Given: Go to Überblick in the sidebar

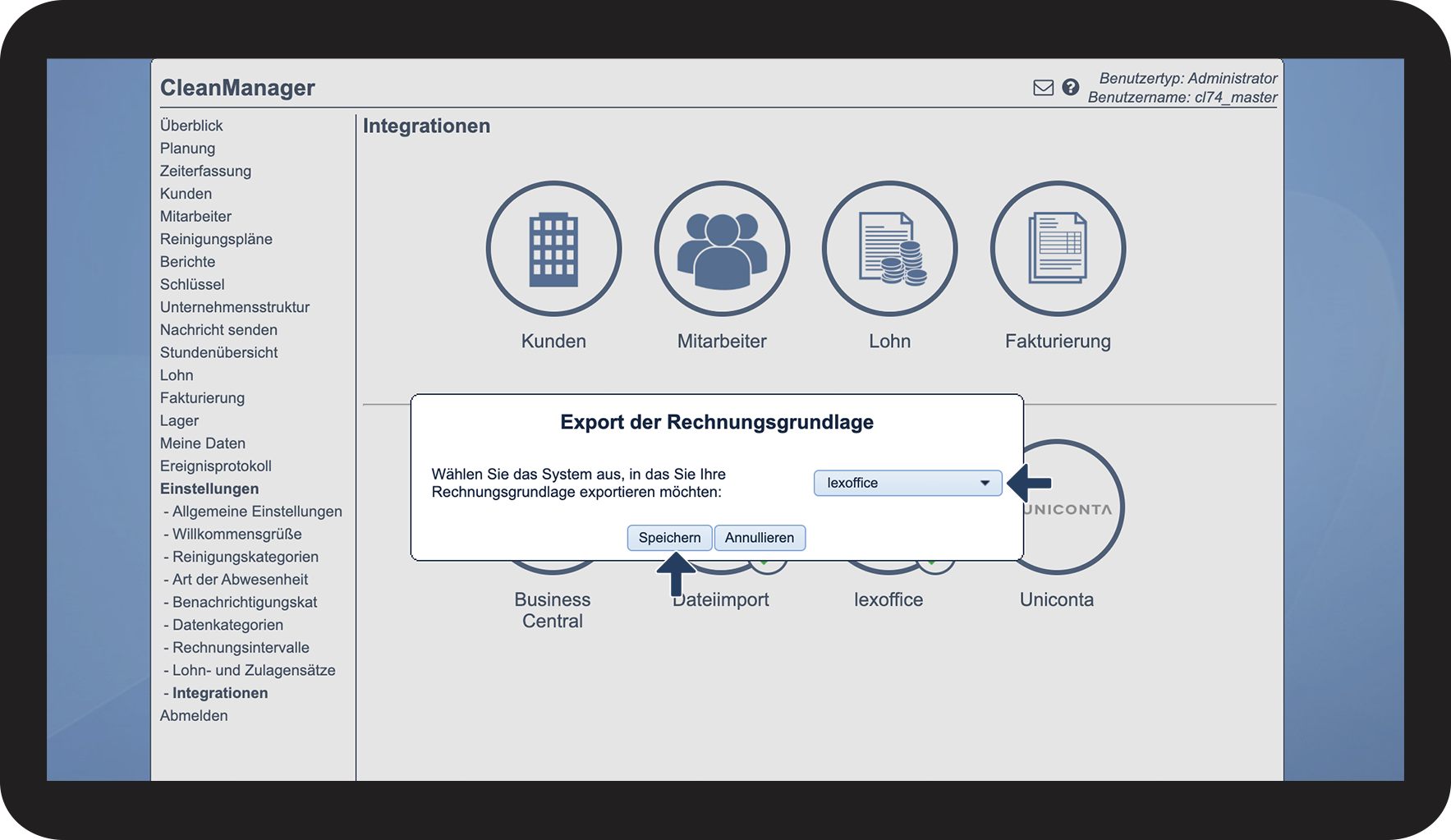Looking at the screenshot, I should pos(191,126).
